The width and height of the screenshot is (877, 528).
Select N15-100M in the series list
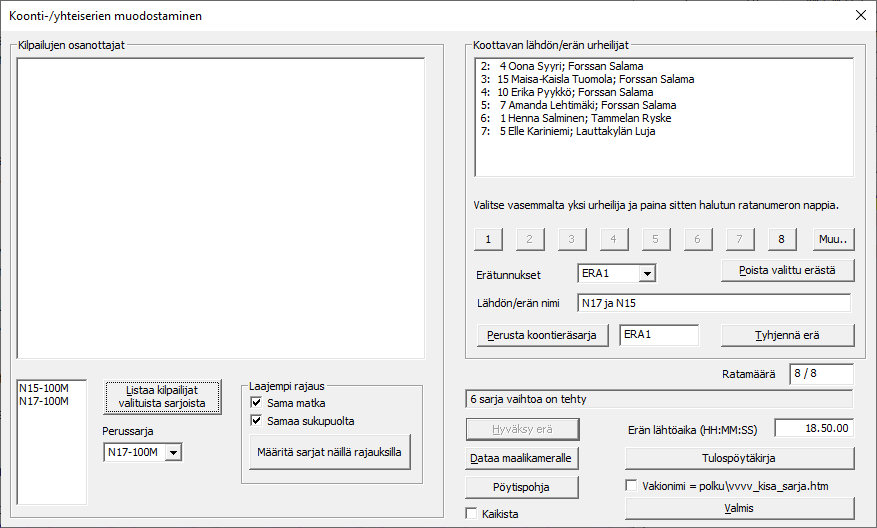click(43, 388)
